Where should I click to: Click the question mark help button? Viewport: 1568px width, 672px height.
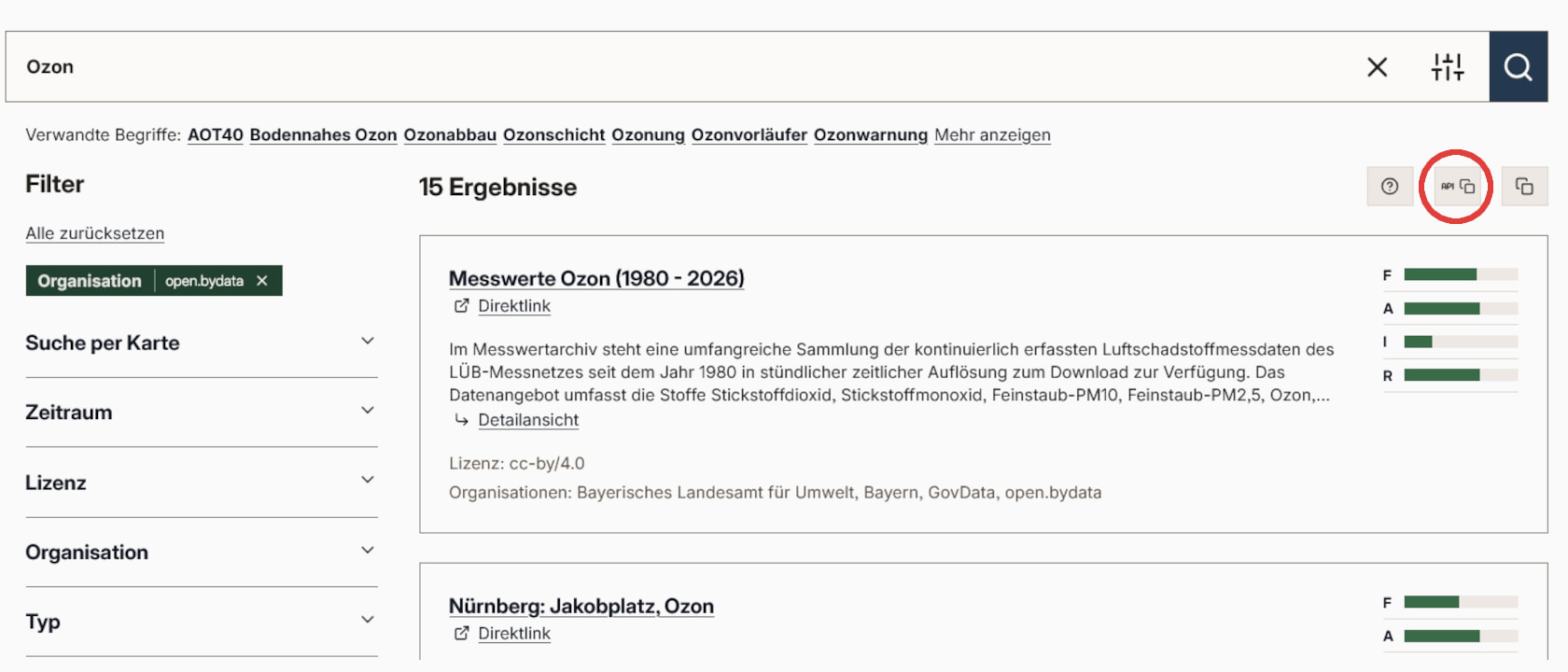(1390, 187)
